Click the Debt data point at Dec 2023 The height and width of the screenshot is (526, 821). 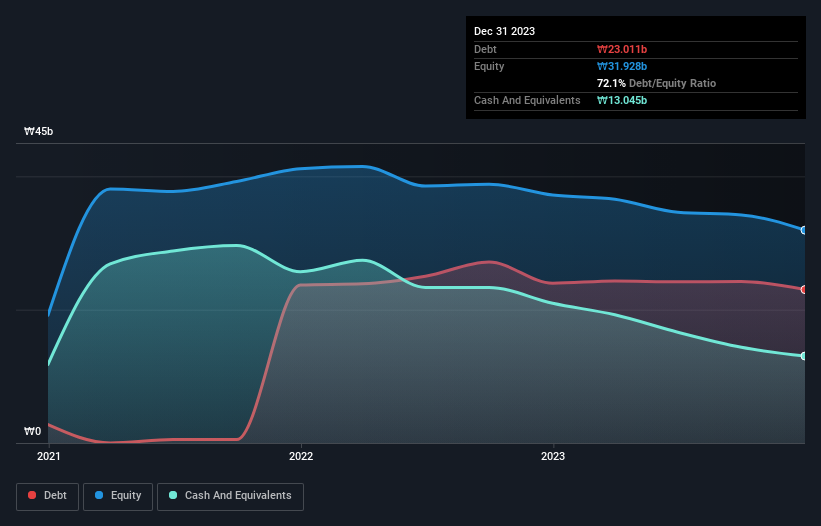pos(804,289)
